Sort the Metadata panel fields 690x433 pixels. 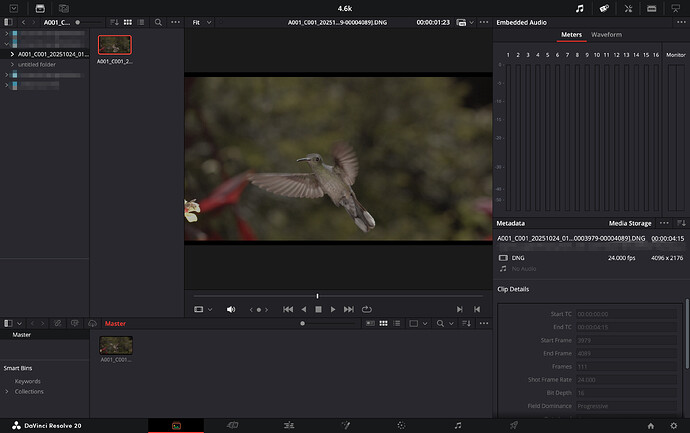click(x=681, y=223)
